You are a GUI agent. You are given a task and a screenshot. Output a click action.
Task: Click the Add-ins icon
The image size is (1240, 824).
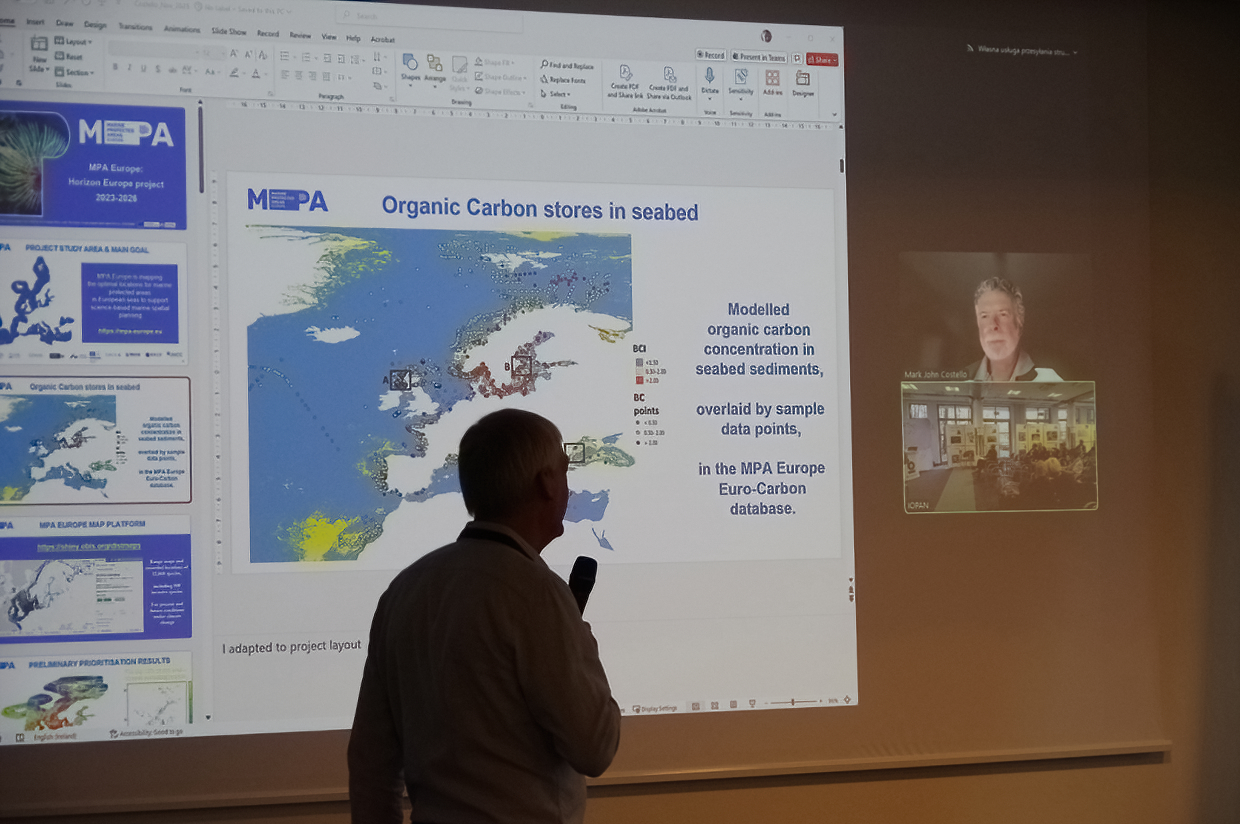pyautogui.click(x=772, y=81)
